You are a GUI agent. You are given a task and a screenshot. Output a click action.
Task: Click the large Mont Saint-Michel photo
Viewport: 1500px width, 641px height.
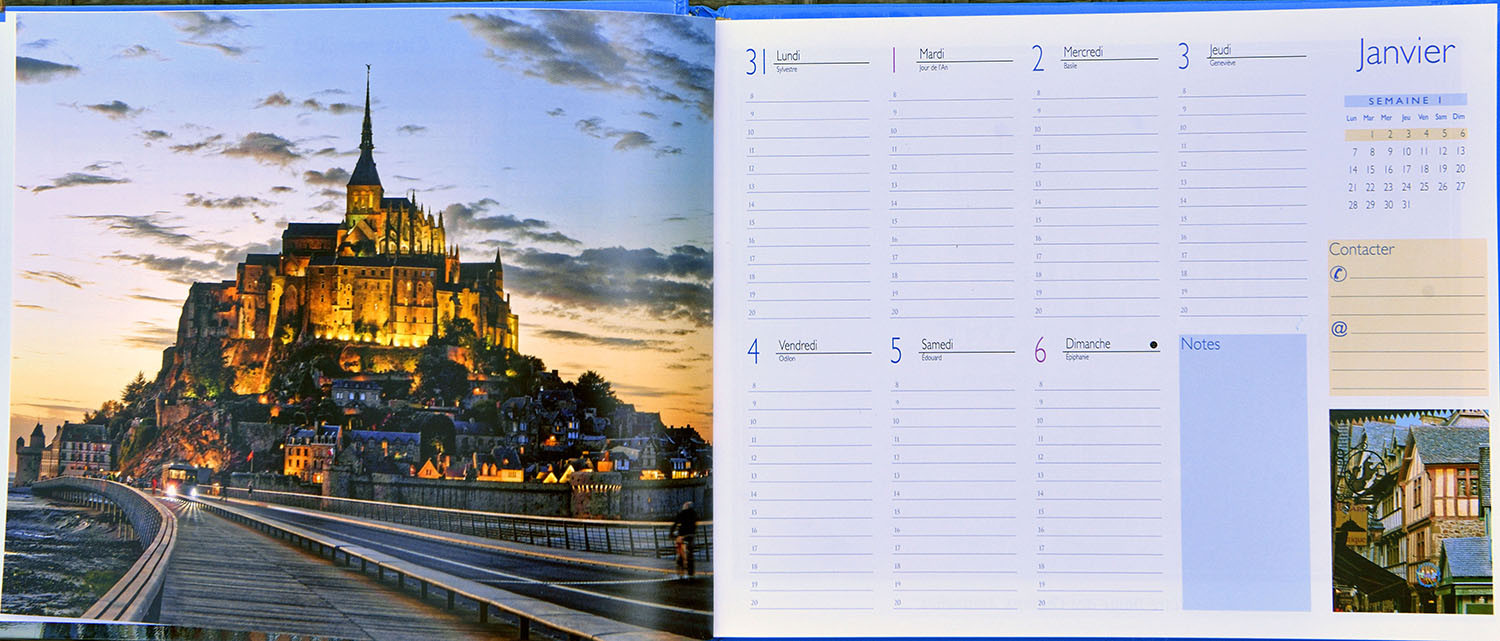coord(360,320)
